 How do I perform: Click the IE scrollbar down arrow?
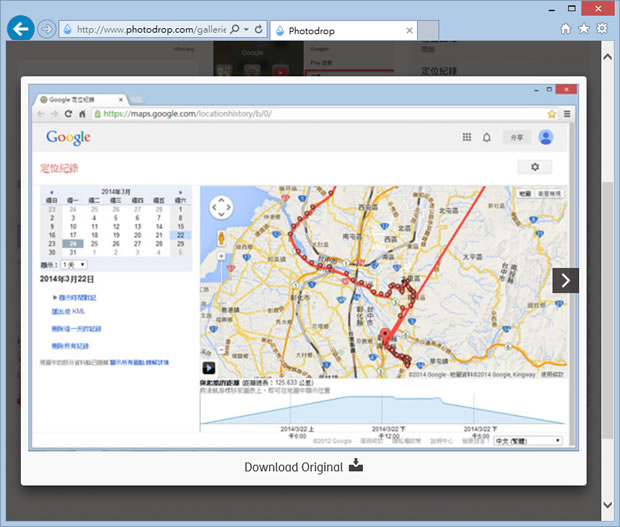click(x=607, y=505)
